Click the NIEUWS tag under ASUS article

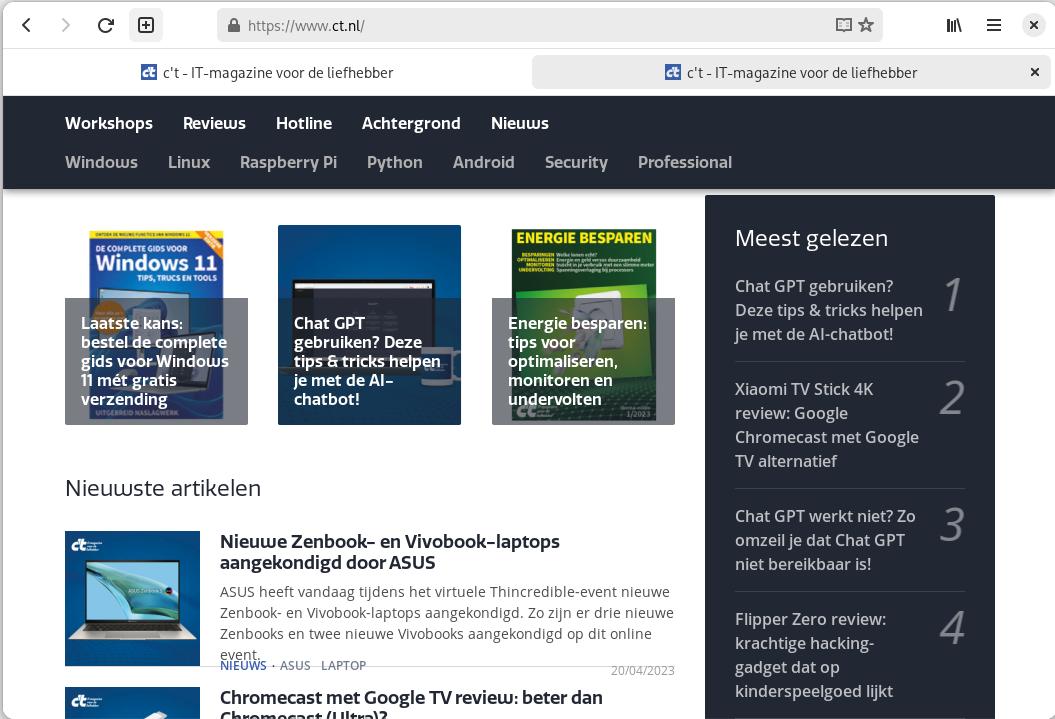243,666
